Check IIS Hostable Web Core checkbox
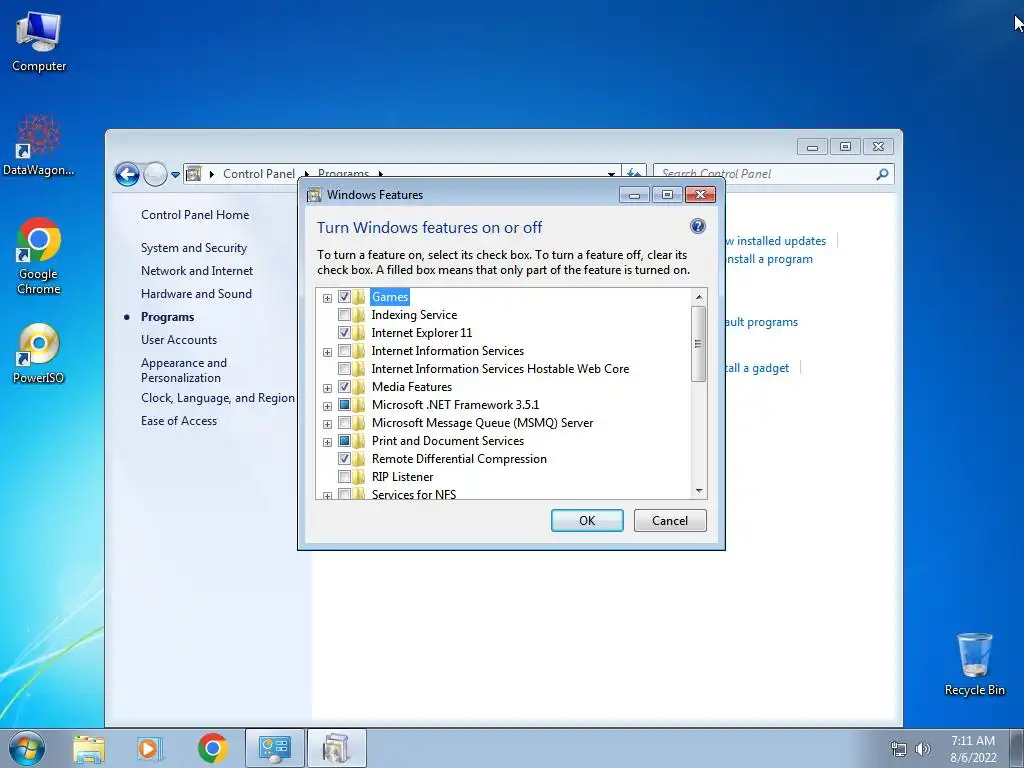The image size is (1024, 768). tap(344, 368)
